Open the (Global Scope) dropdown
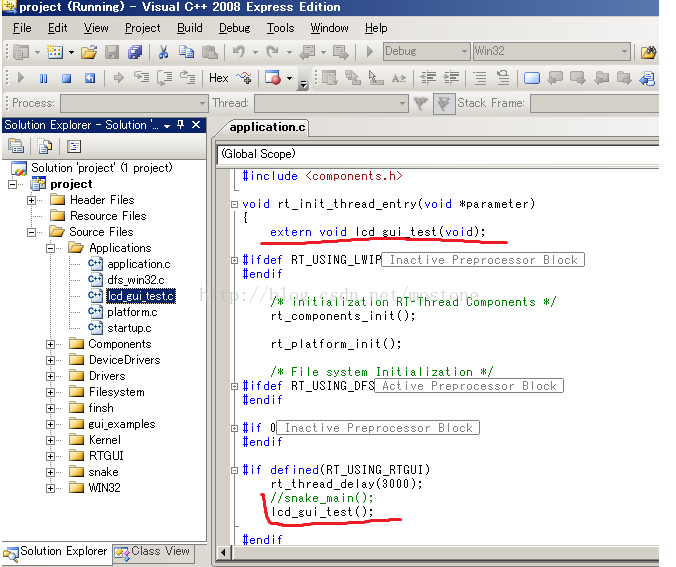Image resolution: width=676 pixels, height=567 pixels. (x=438, y=154)
